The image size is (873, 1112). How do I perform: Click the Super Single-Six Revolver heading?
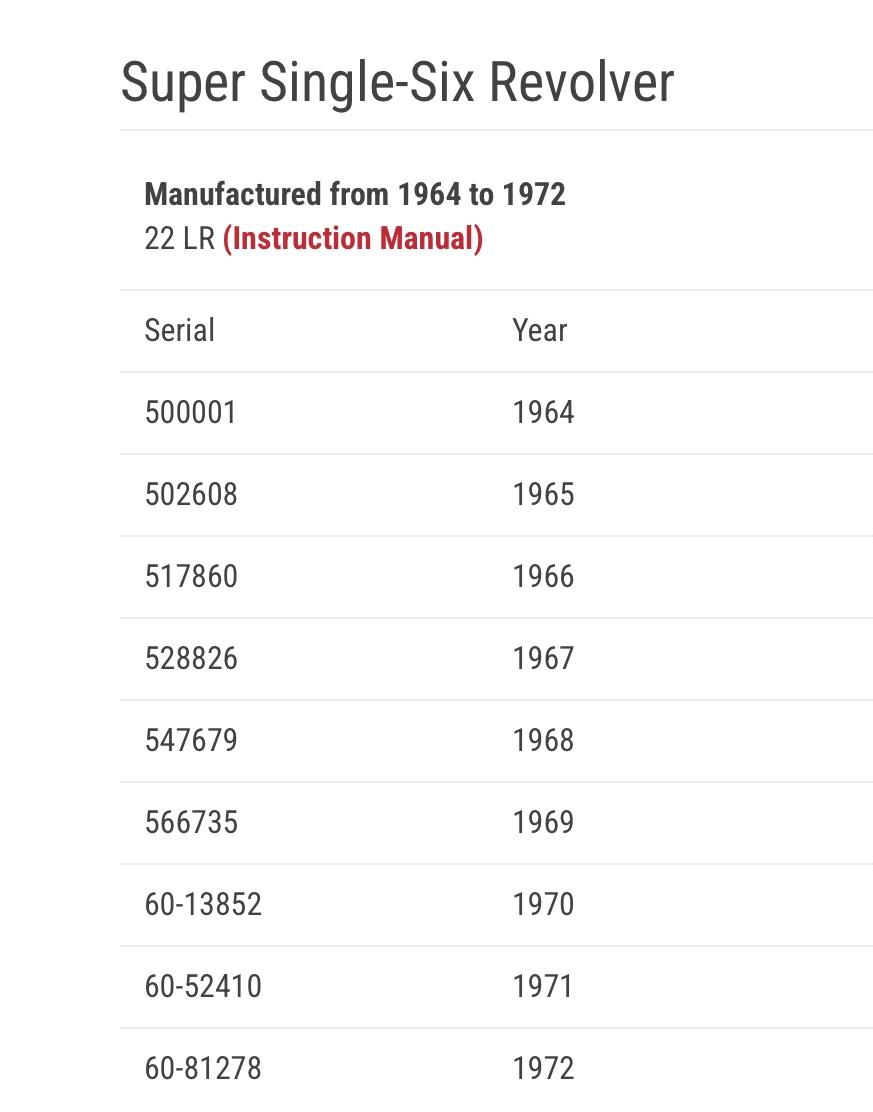(x=397, y=82)
